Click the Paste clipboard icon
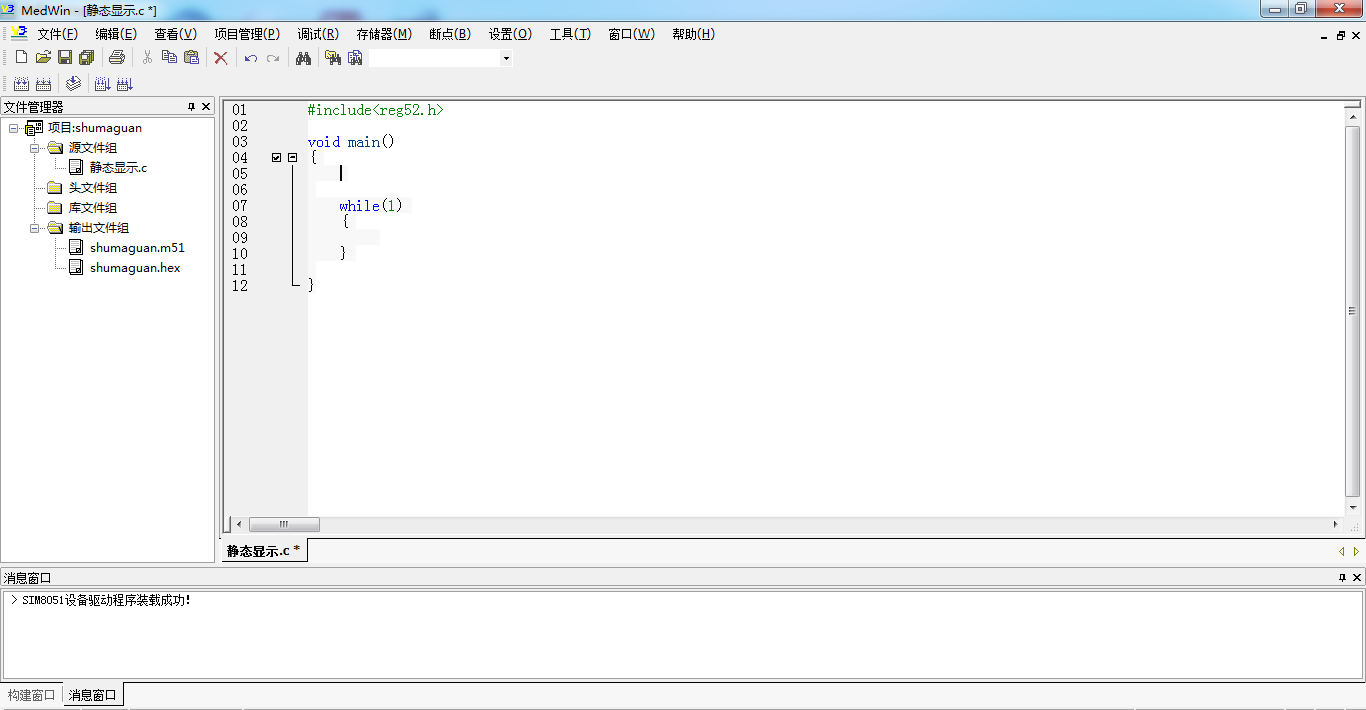1366x710 pixels. pos(191,58)
